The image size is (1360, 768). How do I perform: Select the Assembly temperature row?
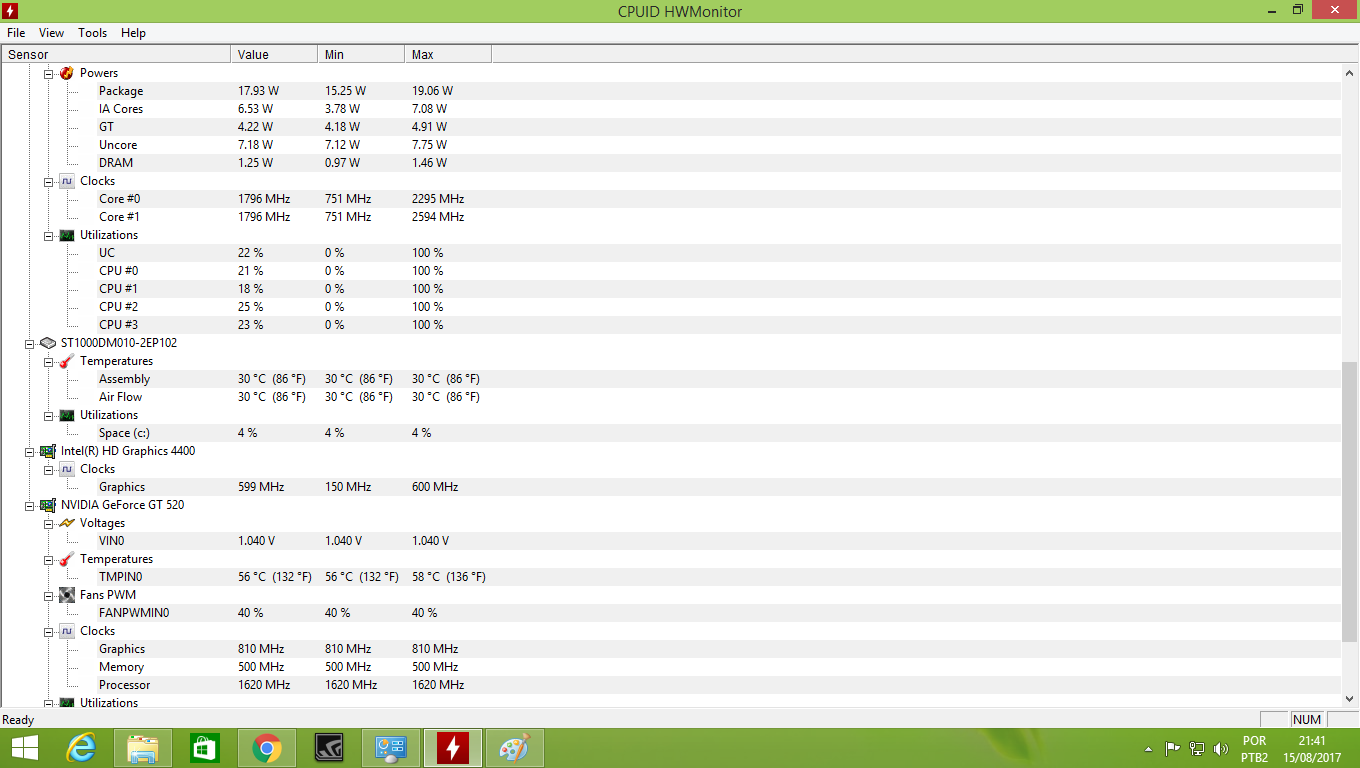tap(670, 379)
